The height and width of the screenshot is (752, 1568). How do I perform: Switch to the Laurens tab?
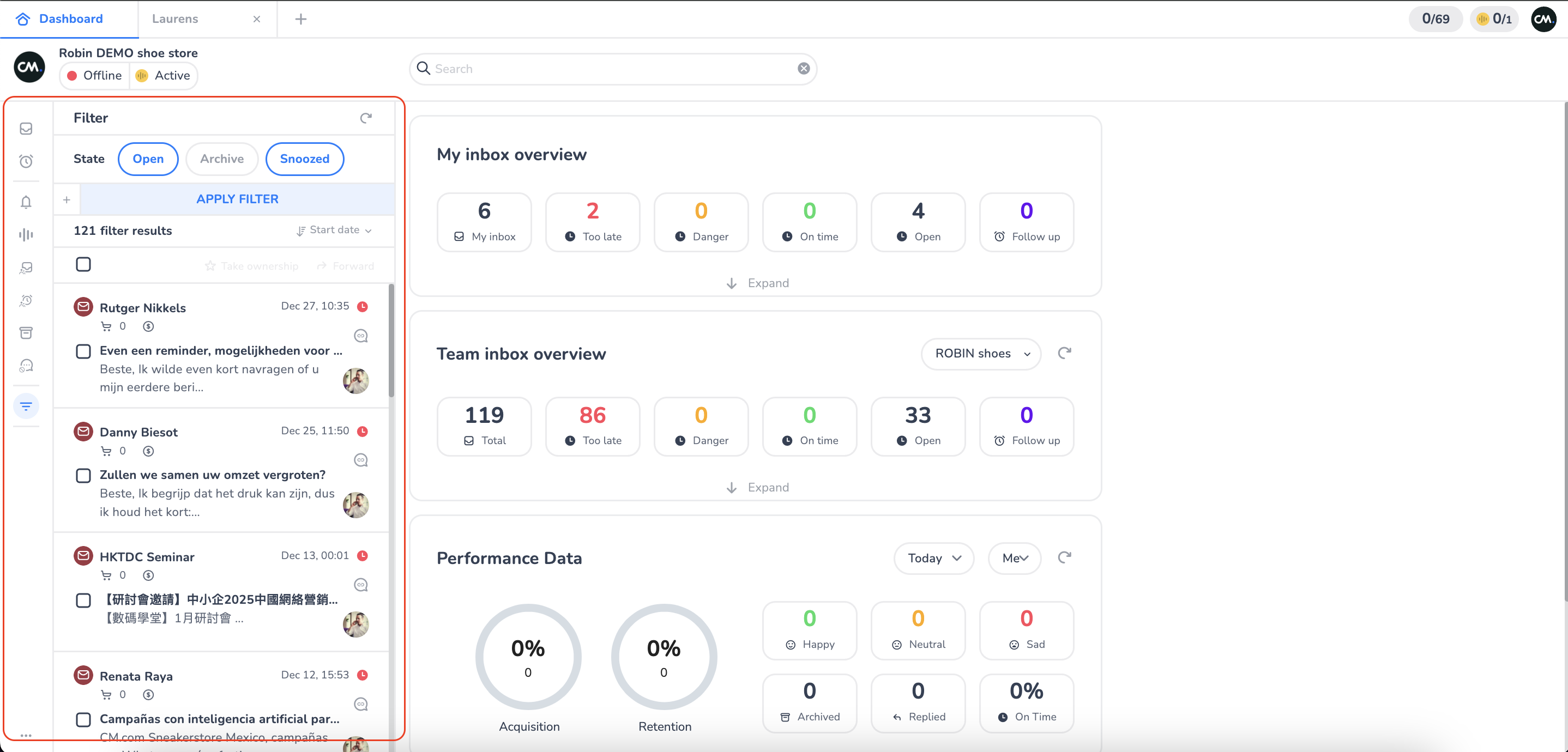click(x=176, y=19)
